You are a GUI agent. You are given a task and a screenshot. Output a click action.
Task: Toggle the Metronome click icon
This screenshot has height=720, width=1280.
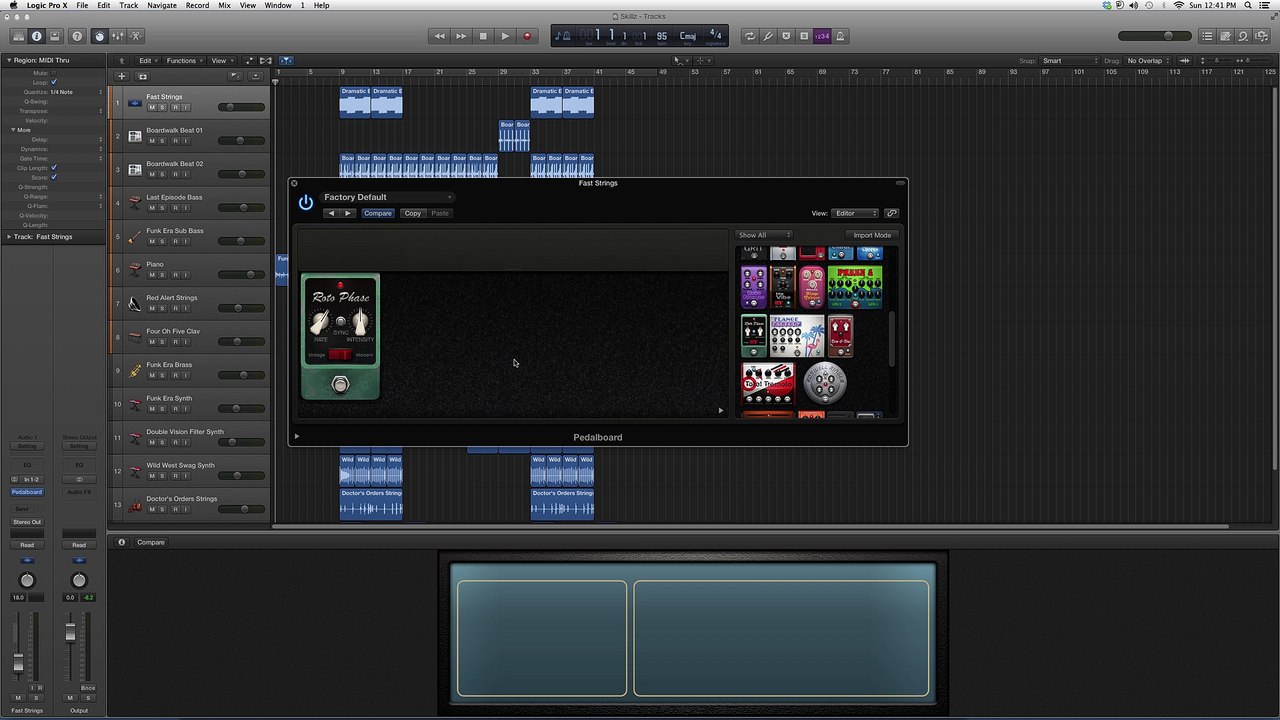(840, 36)
